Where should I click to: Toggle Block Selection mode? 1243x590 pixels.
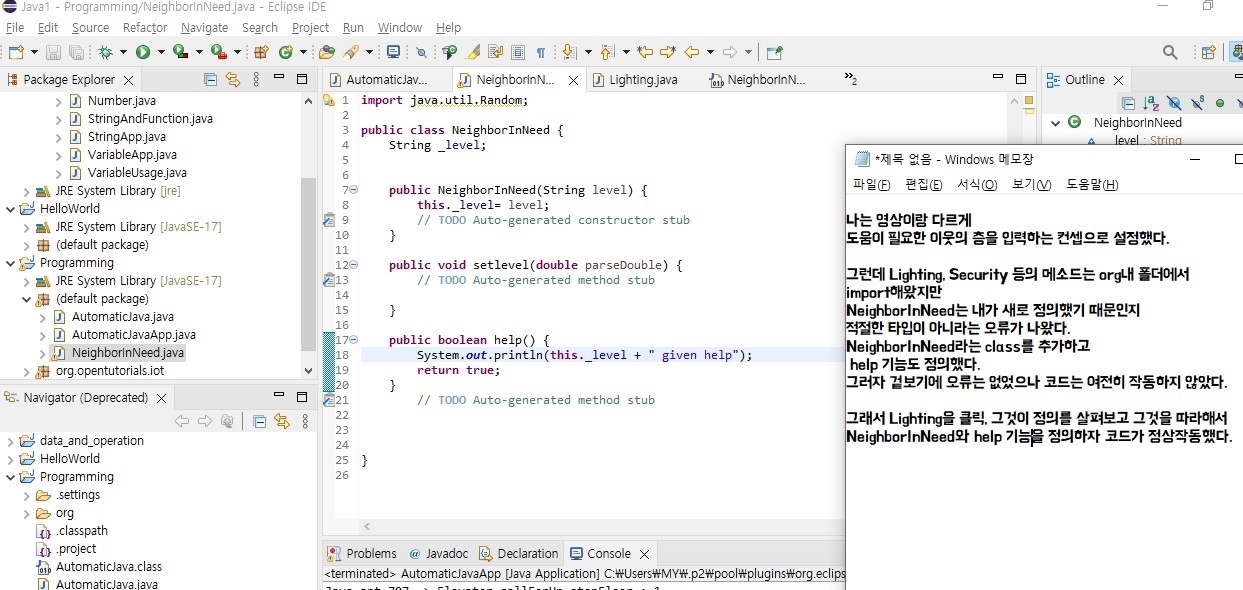coord(518,52)
